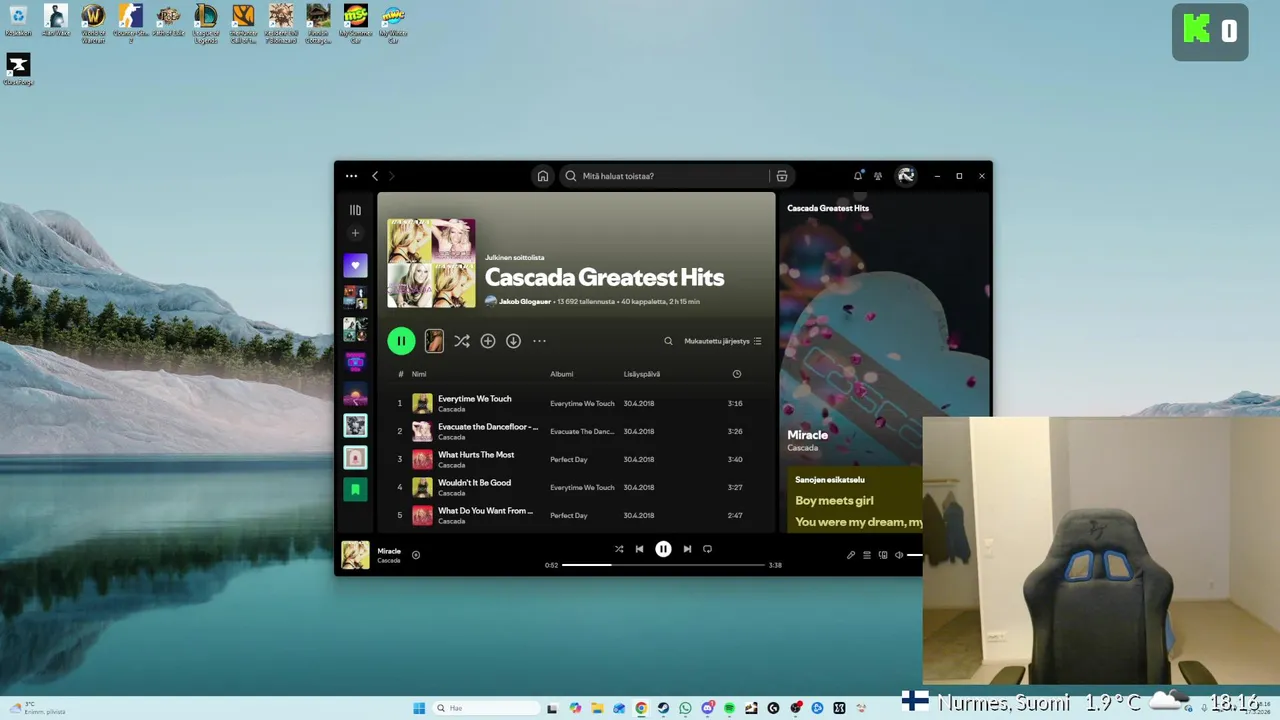The height and width of the screenshot is (720, 1280).
Task: Open the notifications bell
Action: 858,176
